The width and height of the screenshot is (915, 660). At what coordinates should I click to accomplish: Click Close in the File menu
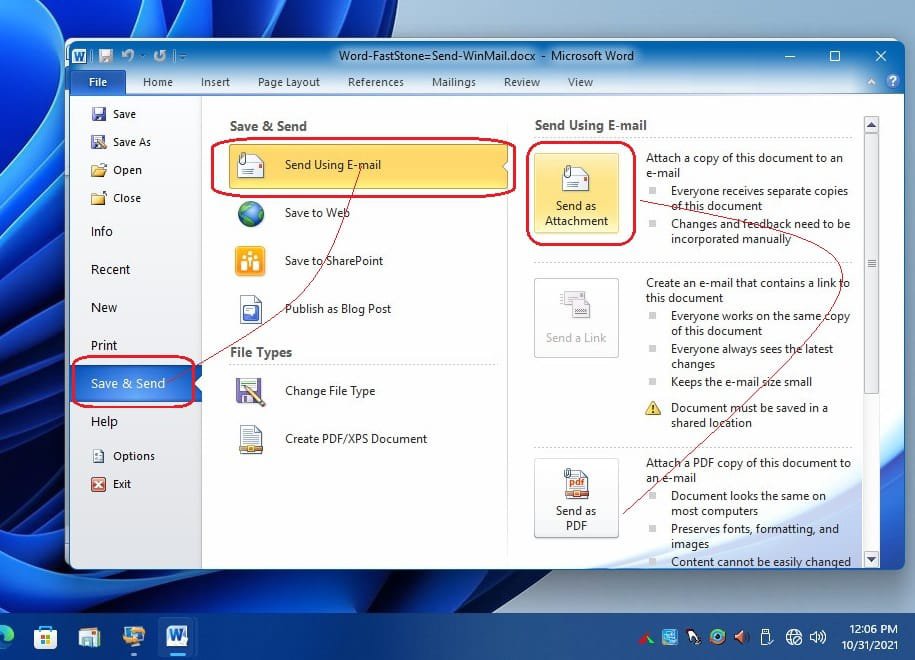[x=116, y=198]
